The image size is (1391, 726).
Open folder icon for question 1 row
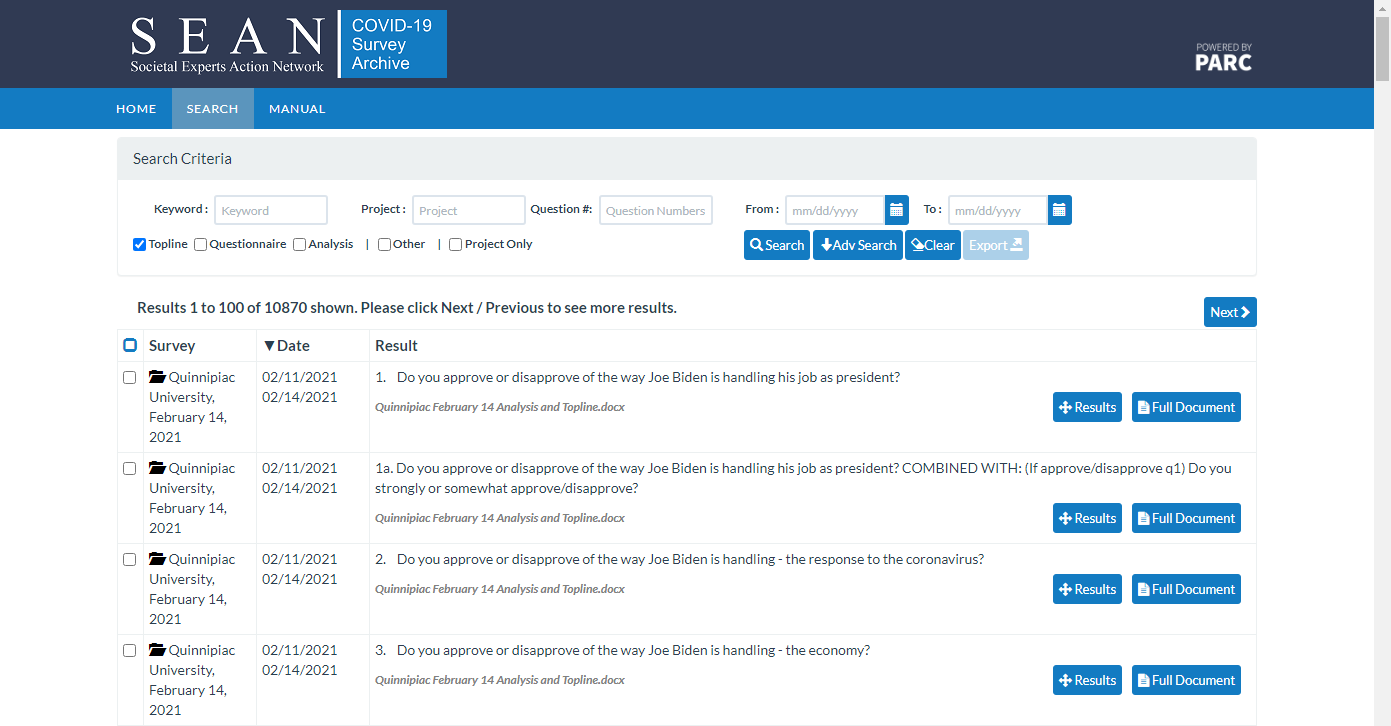[x=157, y=377]
